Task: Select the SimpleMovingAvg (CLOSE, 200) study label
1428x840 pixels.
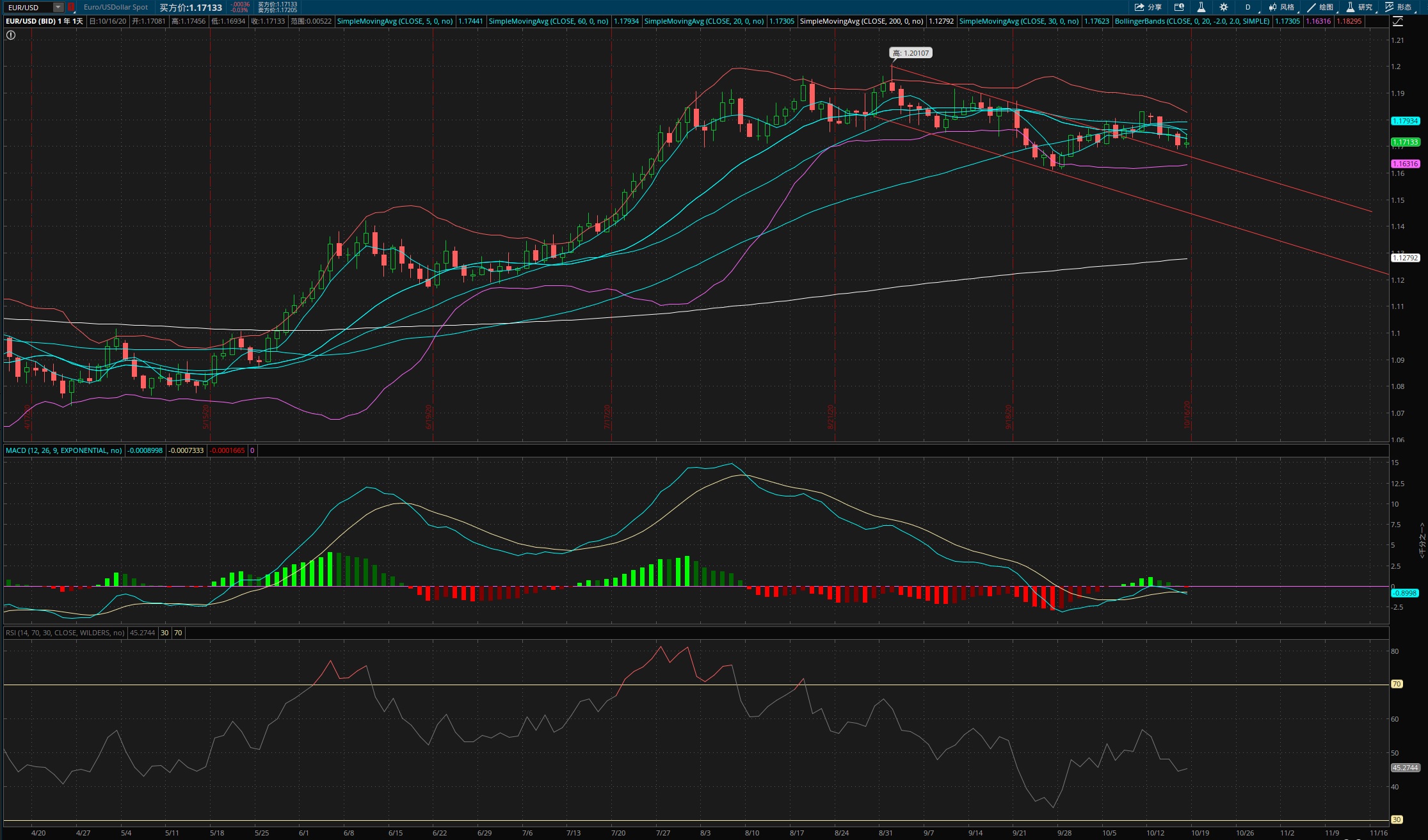Action: 862,21
